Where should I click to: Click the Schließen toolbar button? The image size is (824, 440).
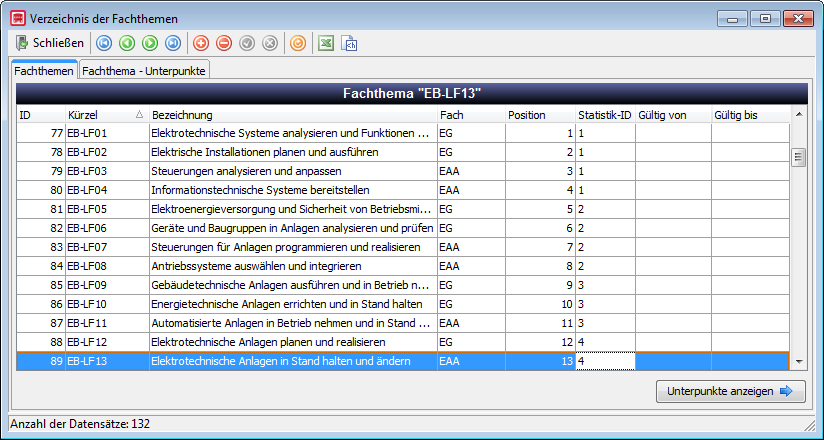click(50, 43)
